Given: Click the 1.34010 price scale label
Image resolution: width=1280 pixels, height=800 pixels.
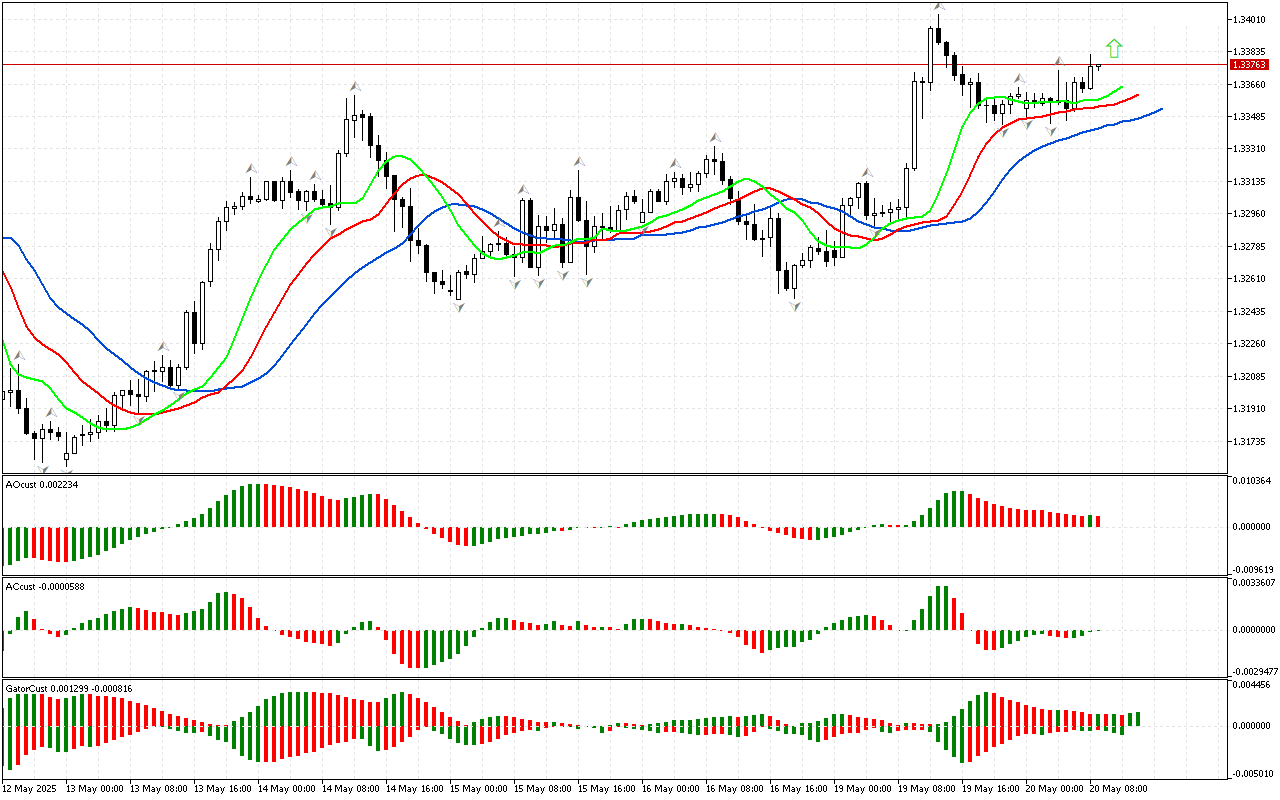Looking at the screenshot, I should (x=1251, y=19).
